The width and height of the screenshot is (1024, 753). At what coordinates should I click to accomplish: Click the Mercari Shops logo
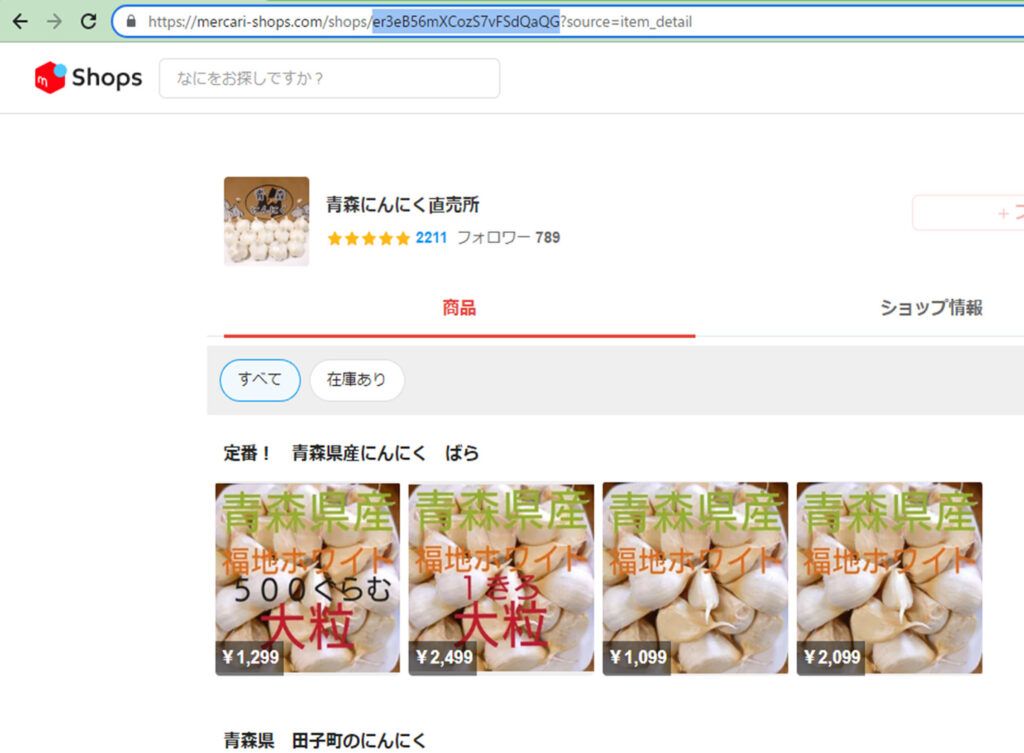pyautogui.click(x=88, y=78)
